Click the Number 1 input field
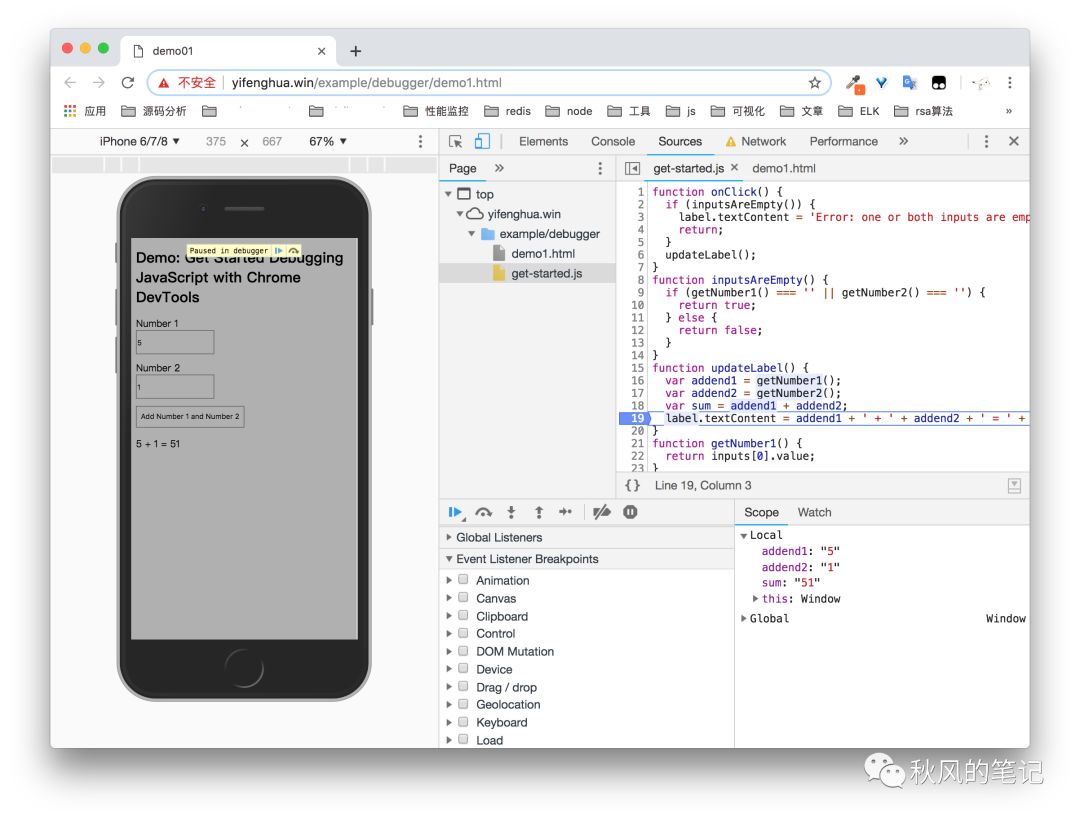Image resolution: width=1080 pixels, height=820 pixels. [x=175, y=342]
